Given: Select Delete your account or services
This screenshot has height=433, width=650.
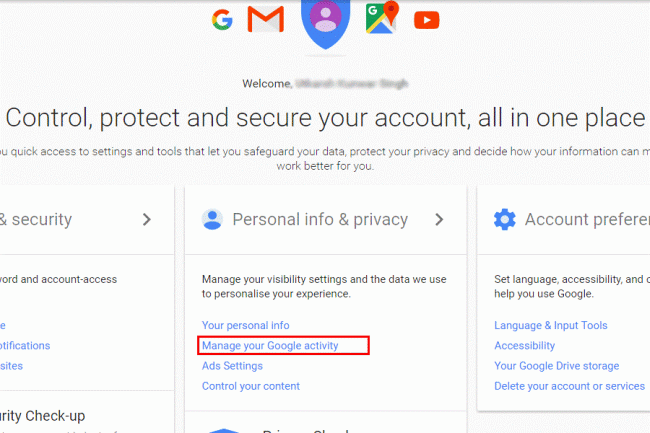Looking at the screenshot, I should [569, 386].
